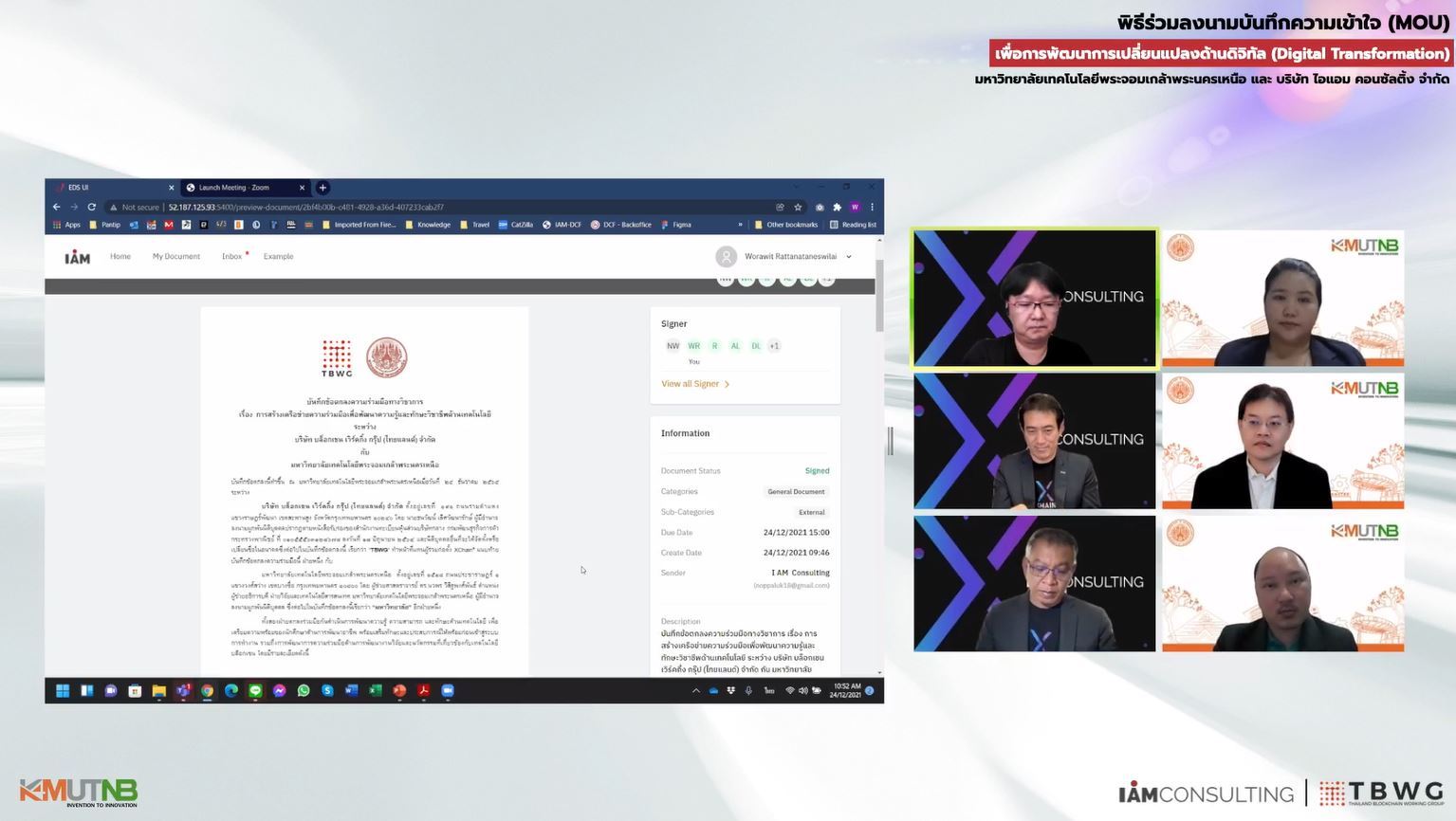Viewport: 1456px width, 821px height.
Task: Click the Gmail bookmark icon
Action: pos(169,225)
